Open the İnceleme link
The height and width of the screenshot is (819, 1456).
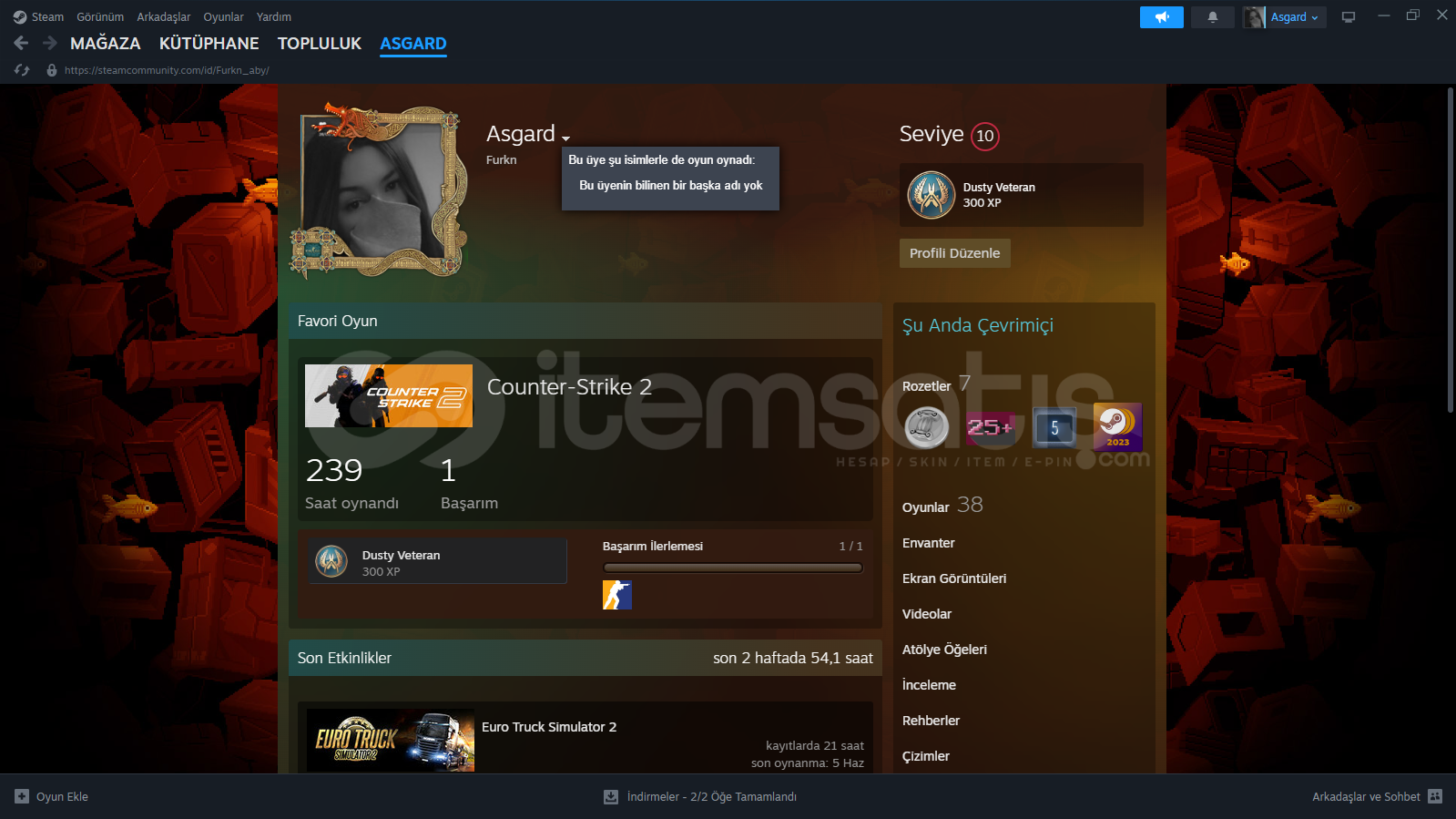[929, 685]
